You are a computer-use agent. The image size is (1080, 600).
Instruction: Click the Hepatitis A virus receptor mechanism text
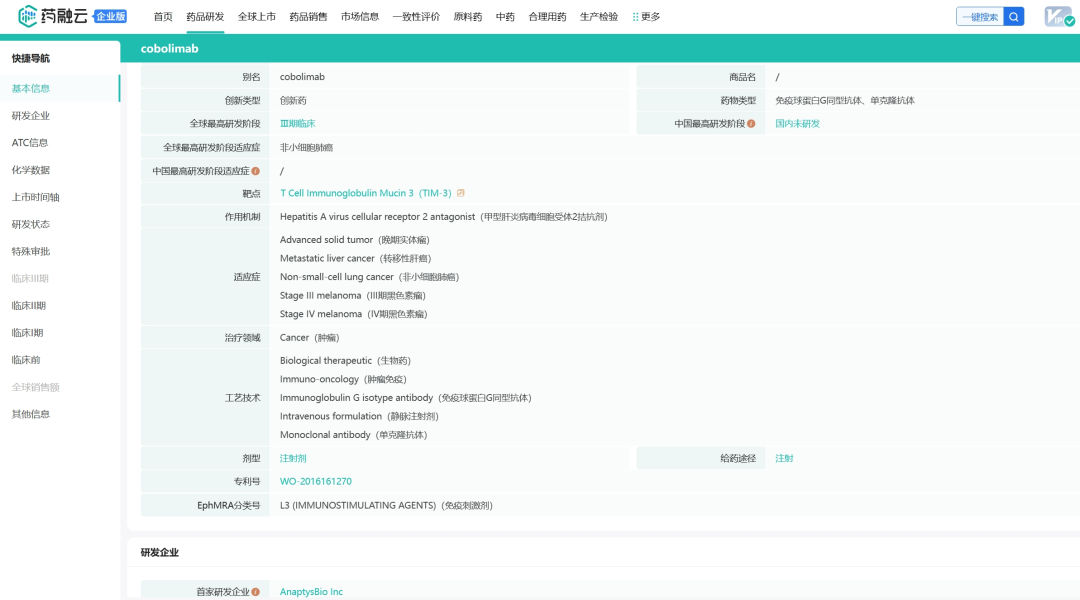[444, 217]
